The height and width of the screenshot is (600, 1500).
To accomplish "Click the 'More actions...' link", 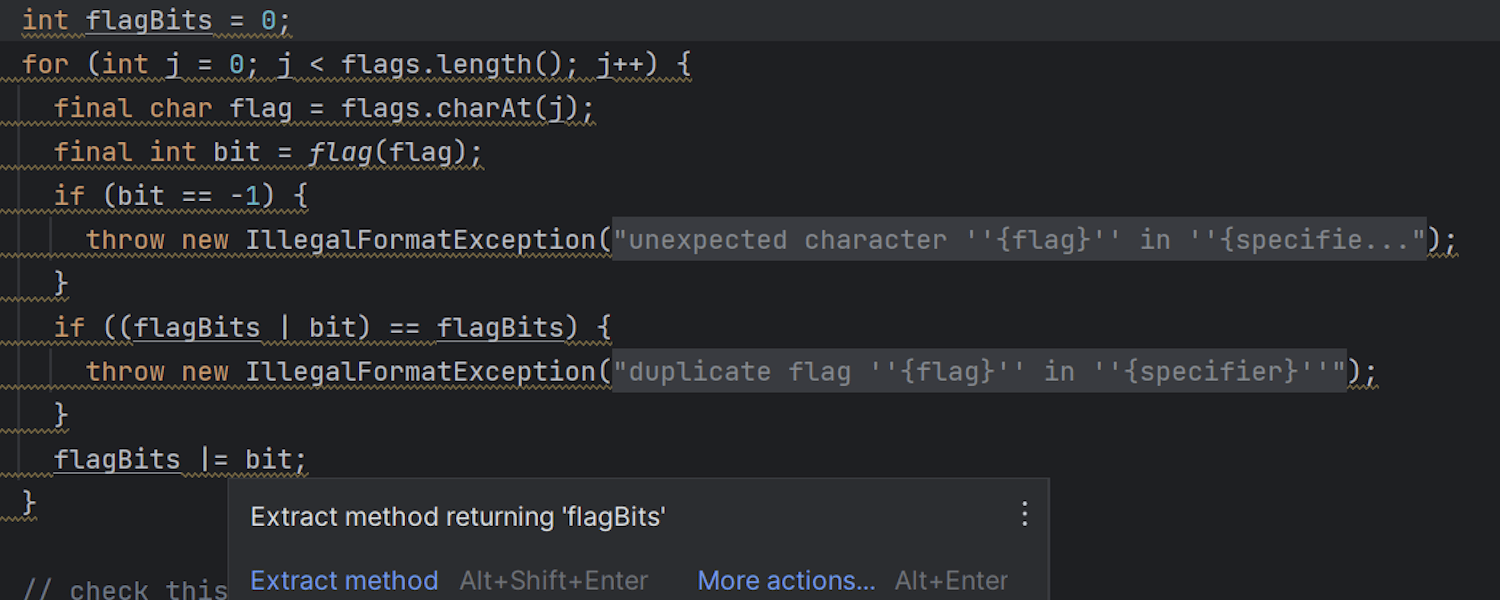I will (x=786, y=581).
